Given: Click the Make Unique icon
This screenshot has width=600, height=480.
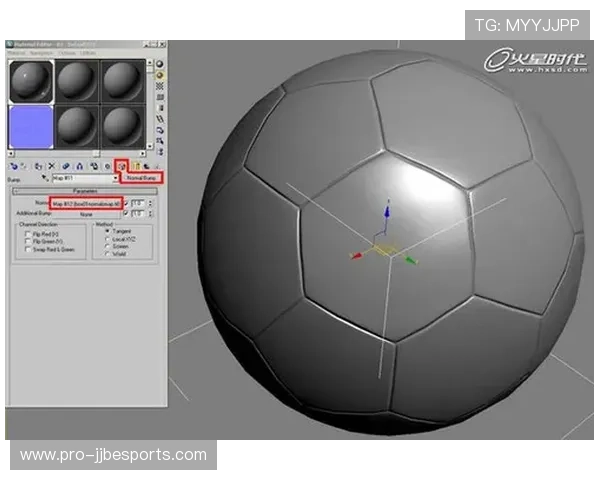Looking at the screenshot, I should point(80,166).
